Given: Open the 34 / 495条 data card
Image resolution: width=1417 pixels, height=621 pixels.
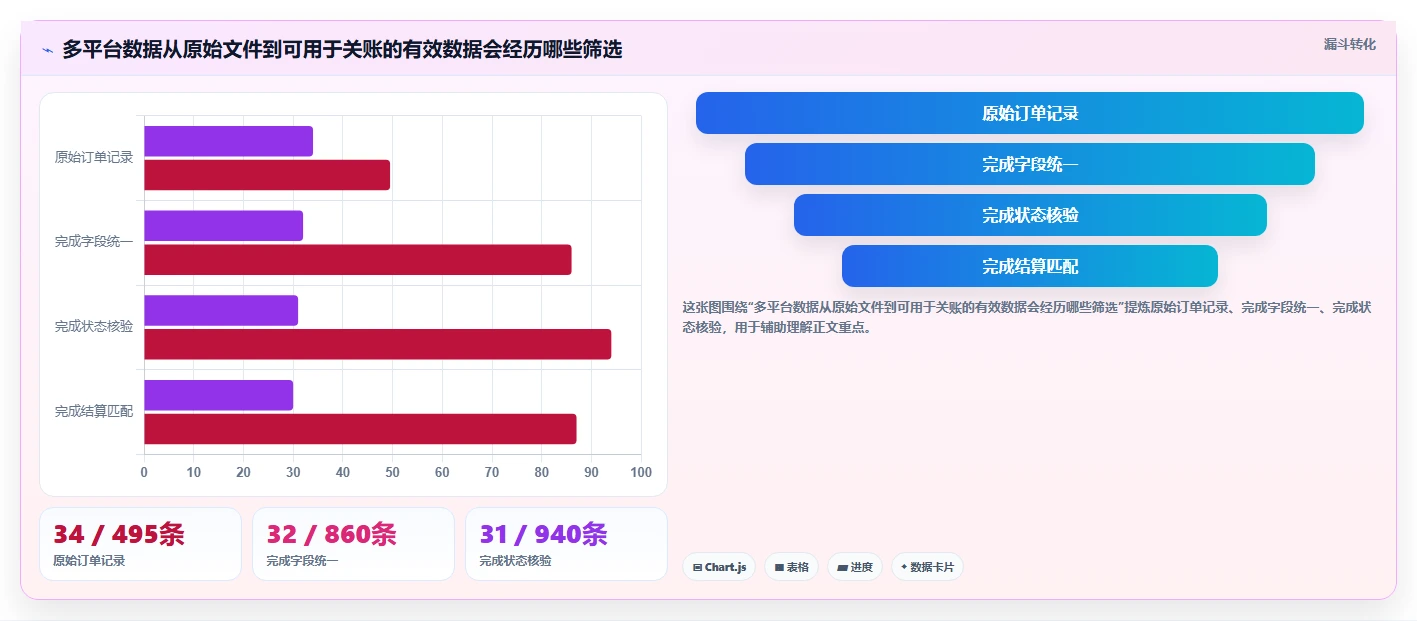Looking at the screenshot, I should click(x=140, y=544).
